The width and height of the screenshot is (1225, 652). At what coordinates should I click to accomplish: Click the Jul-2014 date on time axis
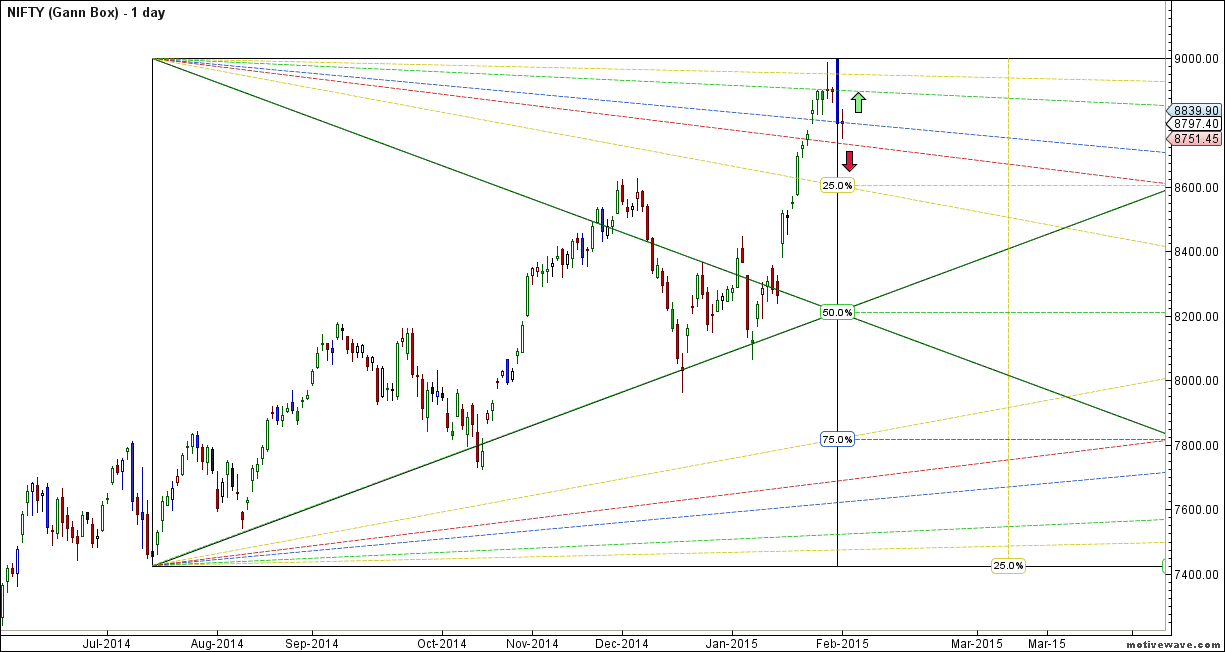106,643
